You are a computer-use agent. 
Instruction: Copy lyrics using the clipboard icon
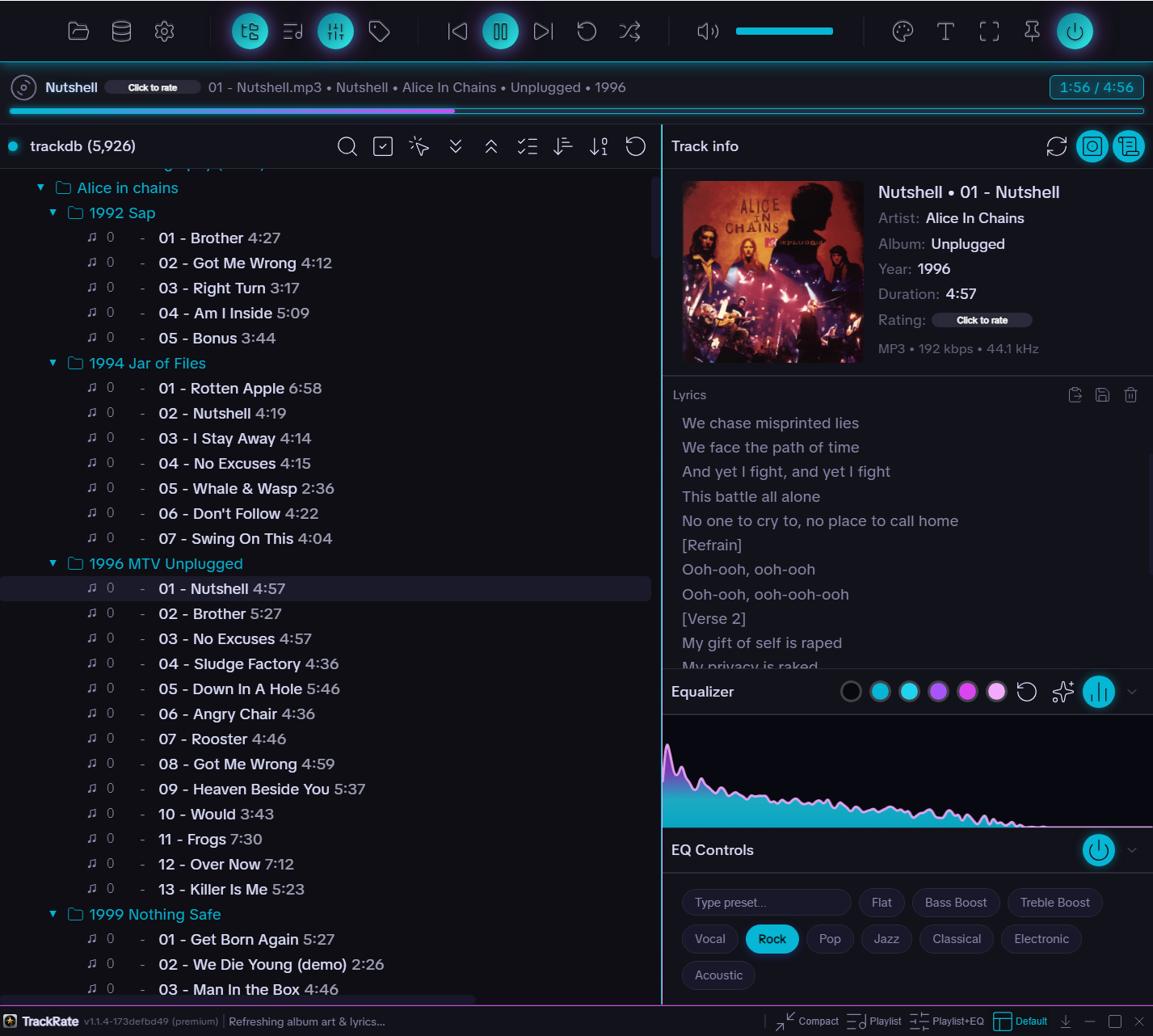click(x=1075, y=394)
